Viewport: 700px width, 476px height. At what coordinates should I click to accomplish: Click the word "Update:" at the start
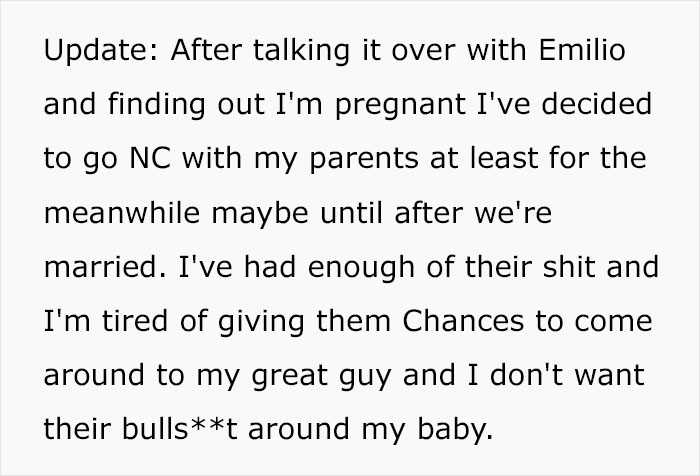pos(101,50)
